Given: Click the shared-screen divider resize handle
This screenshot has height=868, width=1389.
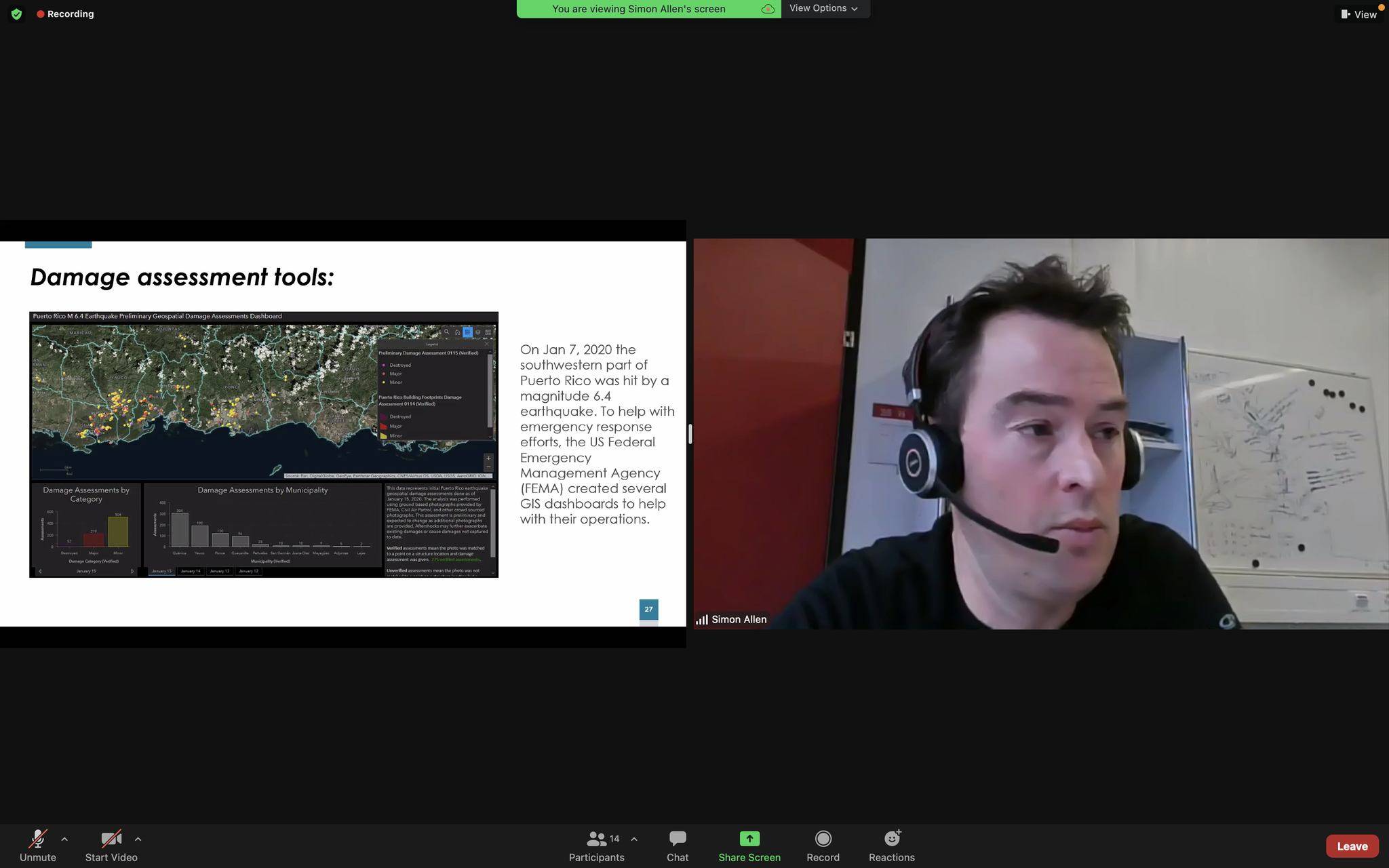Looking at the screenshot, I should point(690,434).
